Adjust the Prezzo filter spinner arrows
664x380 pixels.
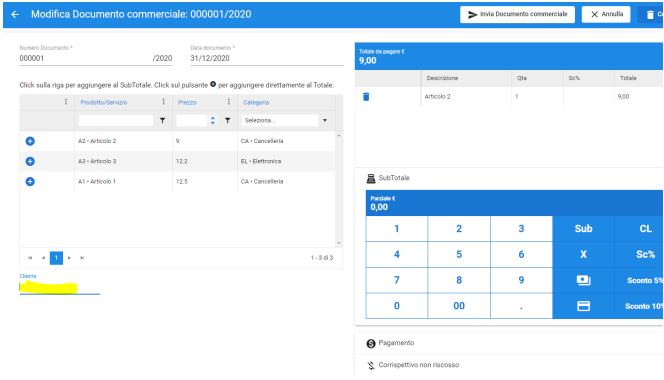click(213, 121)
